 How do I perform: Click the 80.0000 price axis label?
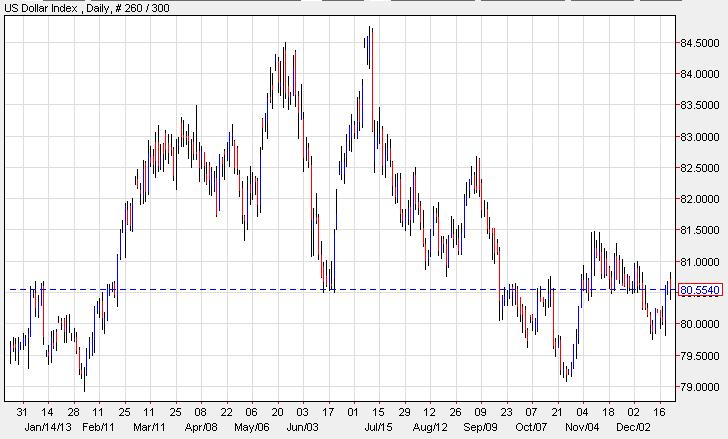(x=700, y=324)
